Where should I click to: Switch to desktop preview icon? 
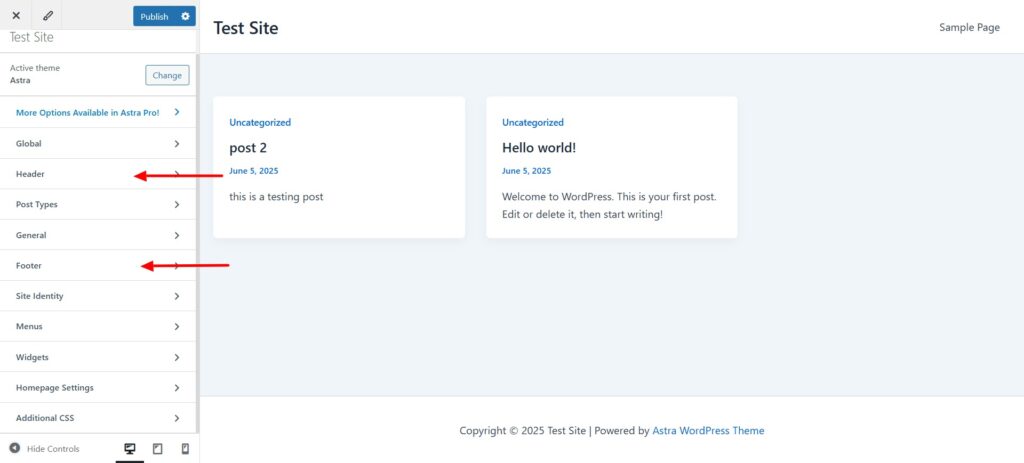click(130, 449)
